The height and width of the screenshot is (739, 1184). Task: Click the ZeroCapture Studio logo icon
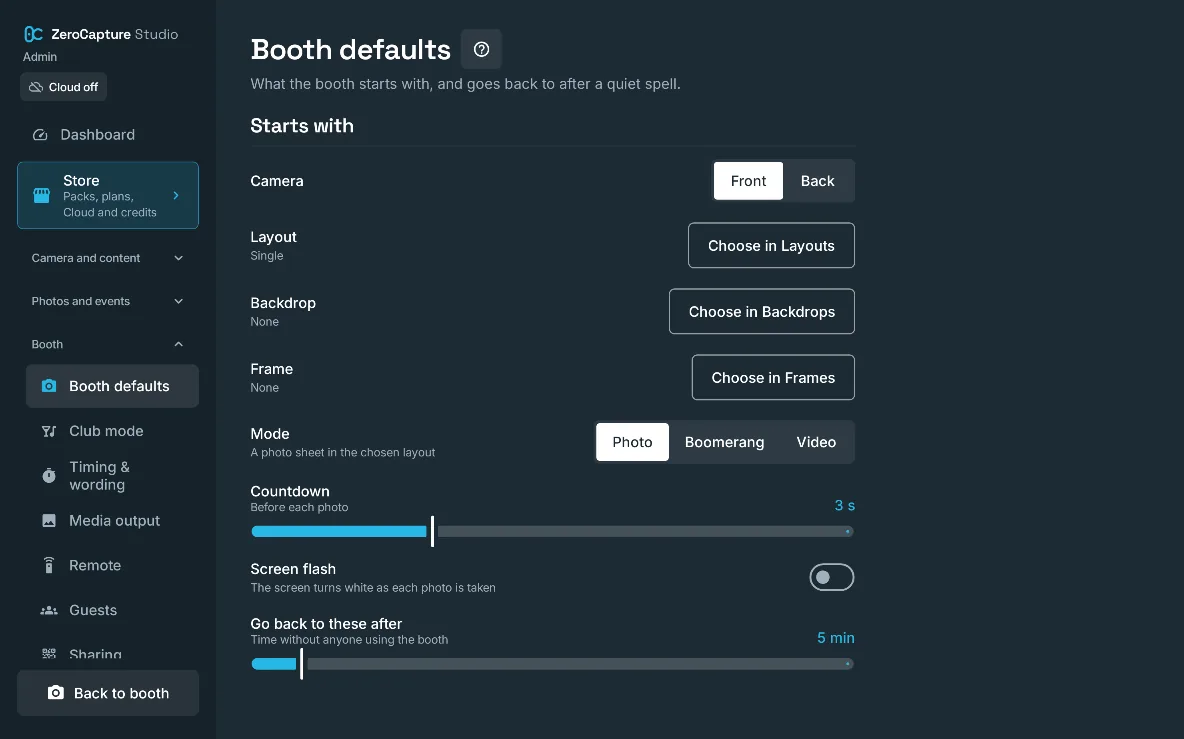(x=33, y=34)
